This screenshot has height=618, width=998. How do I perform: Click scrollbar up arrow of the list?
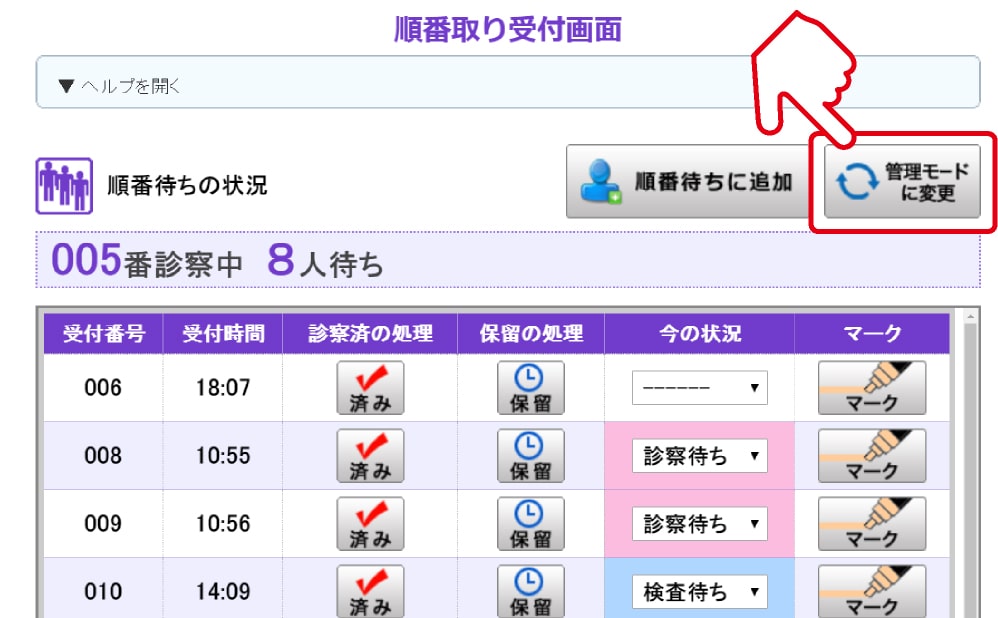(970, 316)
